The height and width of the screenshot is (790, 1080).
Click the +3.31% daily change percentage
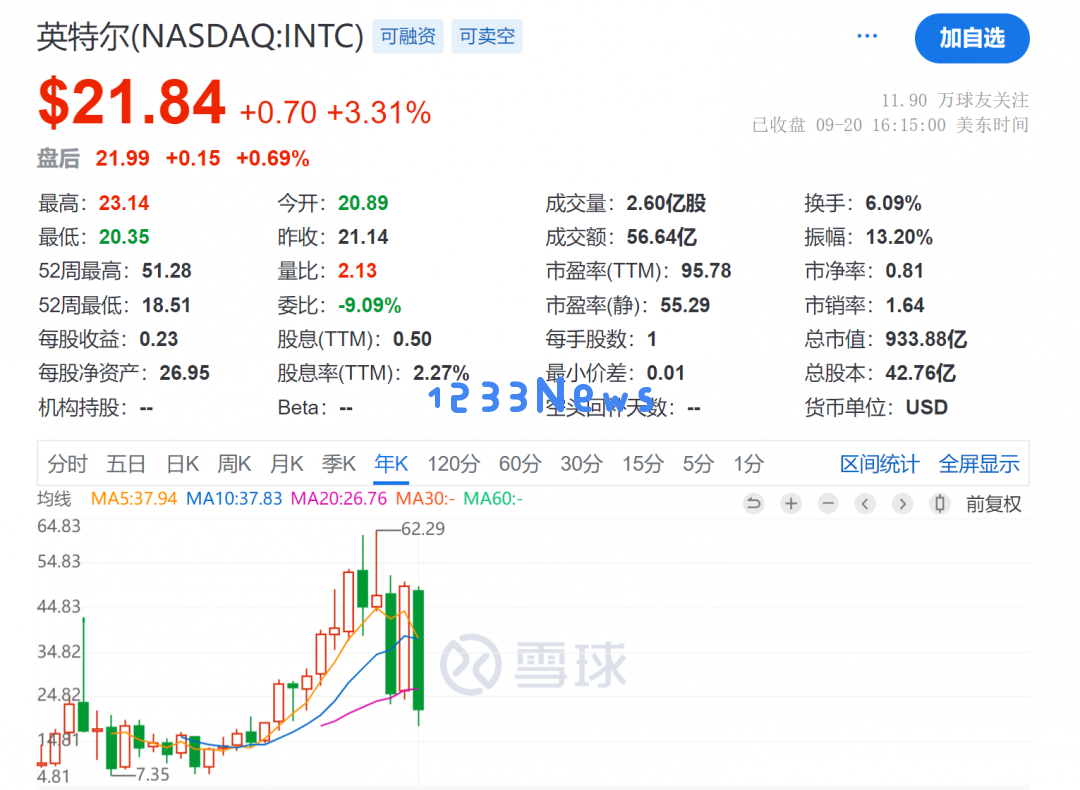(379, 112)
